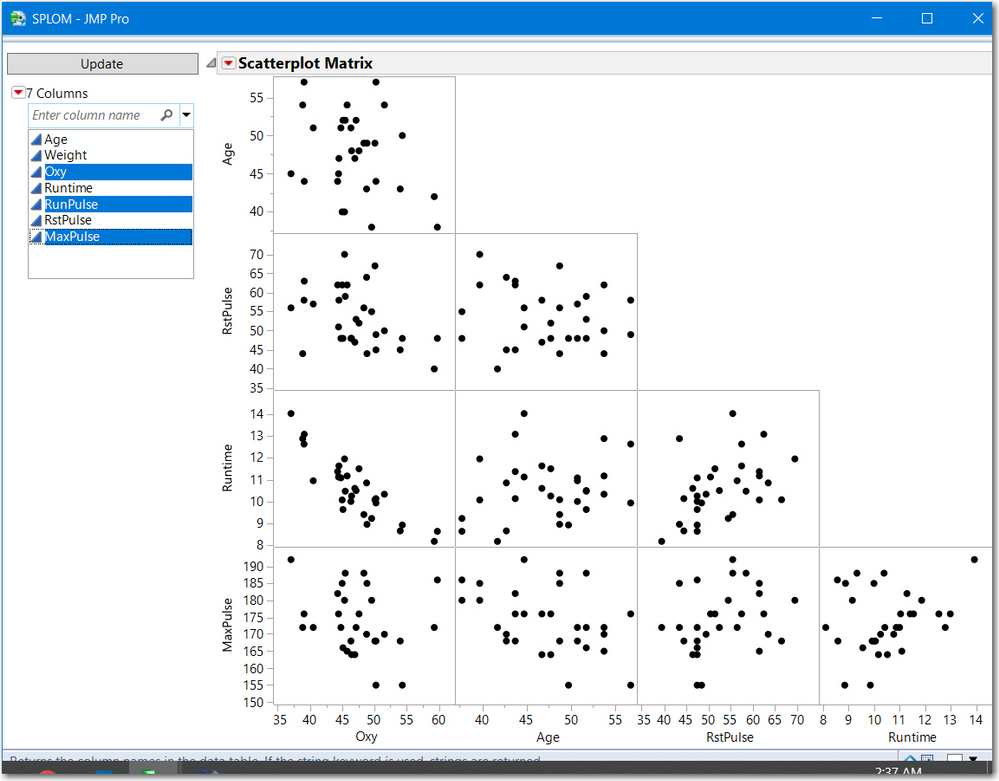Click the continuous-data icon beside Runtime
This screenshot has width=999, height=781.
pos(35,187)
